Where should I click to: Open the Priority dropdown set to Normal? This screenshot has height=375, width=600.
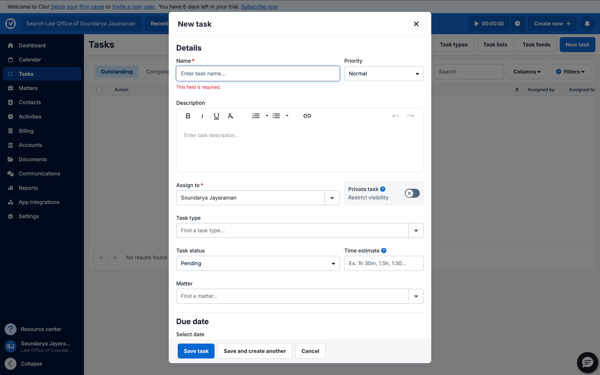[384, 73]
